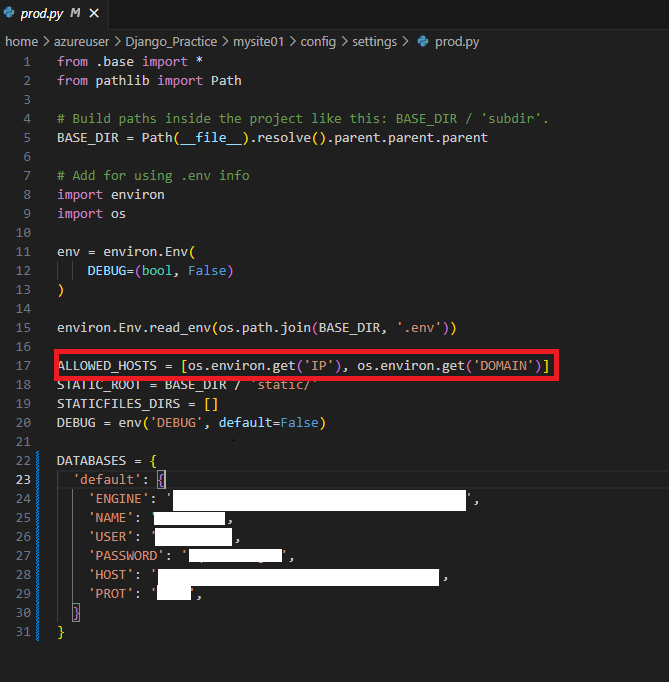Click the '# Add for using .env info' comment
The width and height of the screenshot is (669, 682).
click(x=153, y=176)
